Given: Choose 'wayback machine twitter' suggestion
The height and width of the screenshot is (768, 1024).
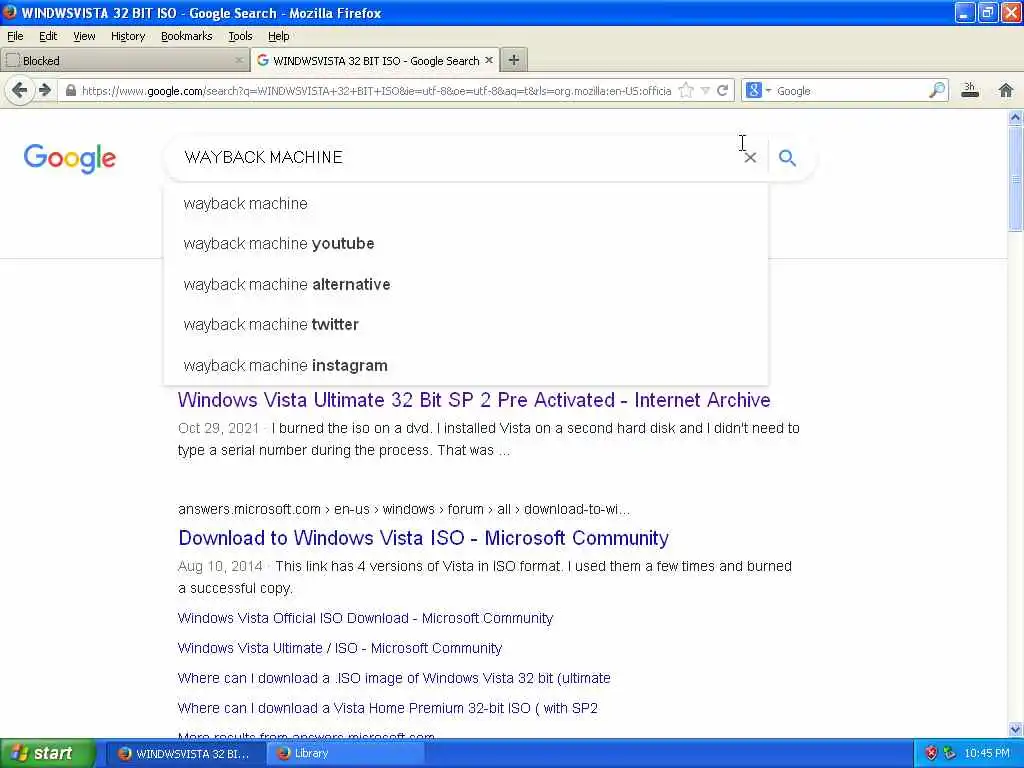Looking at the screenshot, I should [x=466, y=325].
